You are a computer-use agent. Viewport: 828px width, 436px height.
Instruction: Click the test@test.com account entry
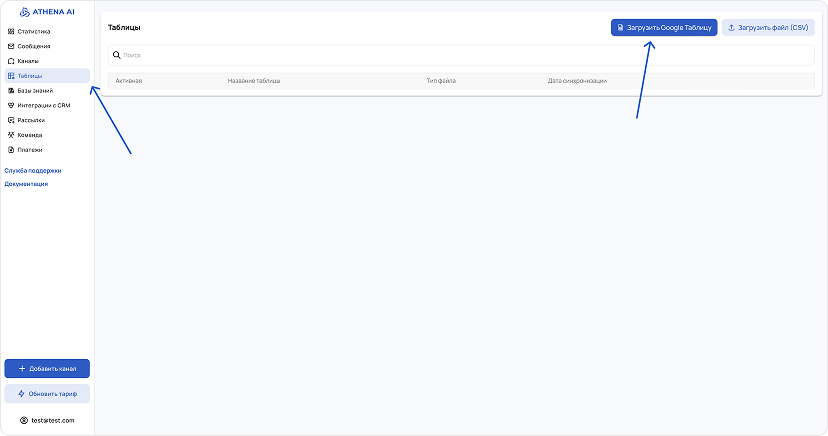click(47, 420)
